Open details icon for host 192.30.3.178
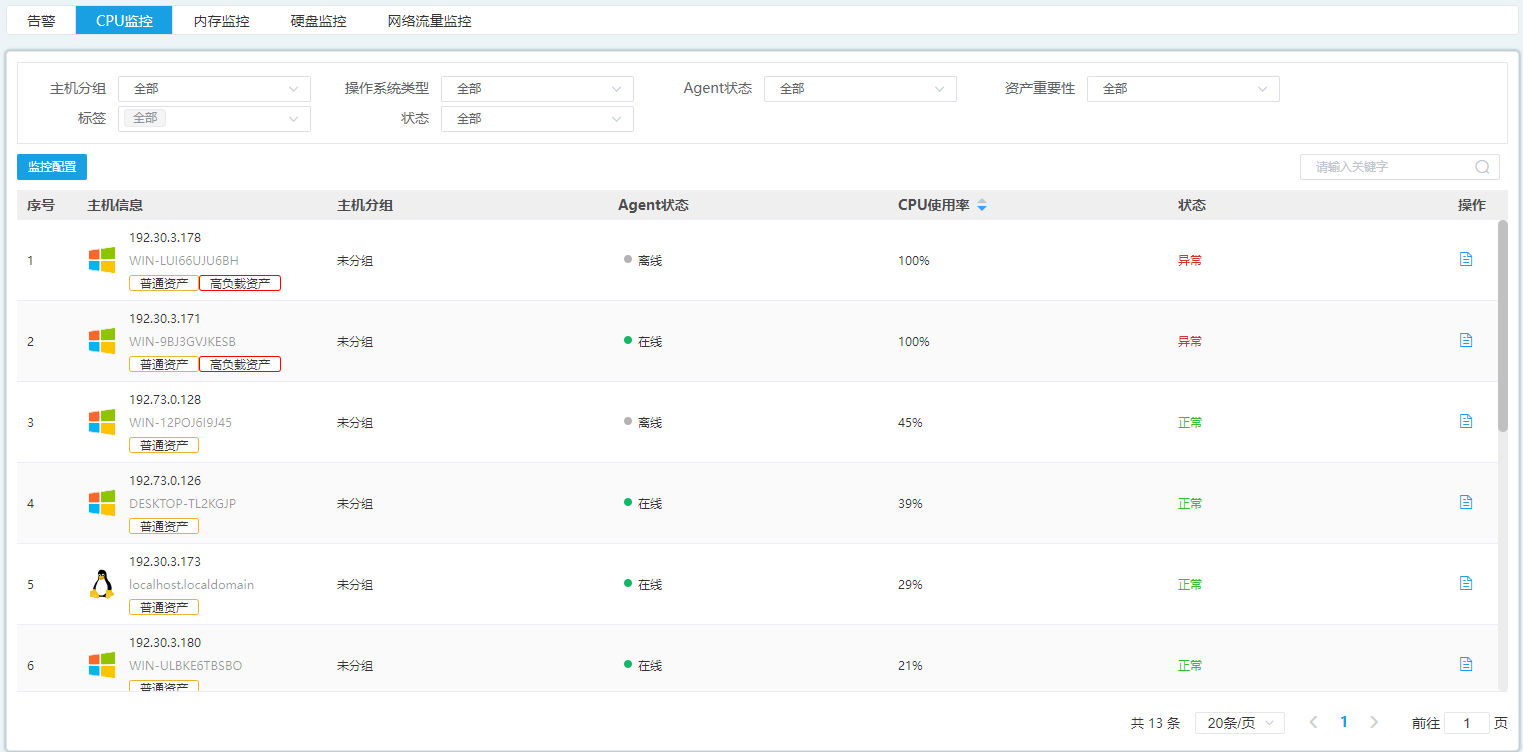 click(x=1466, y=259)
